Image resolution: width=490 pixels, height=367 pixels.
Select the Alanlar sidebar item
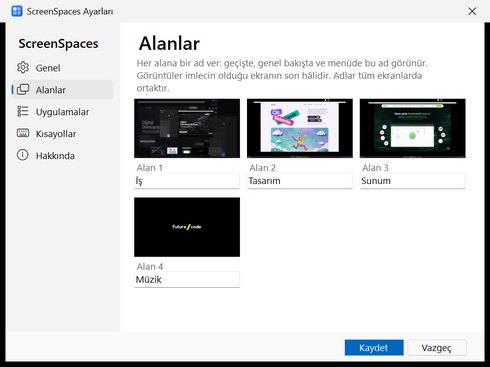(x=62, y=90)
